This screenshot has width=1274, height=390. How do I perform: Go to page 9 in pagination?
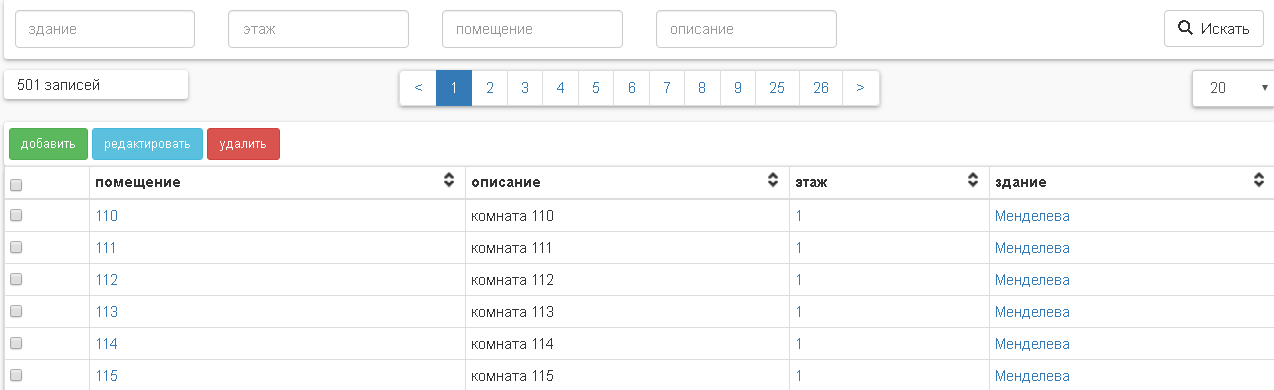coord(738,88)
